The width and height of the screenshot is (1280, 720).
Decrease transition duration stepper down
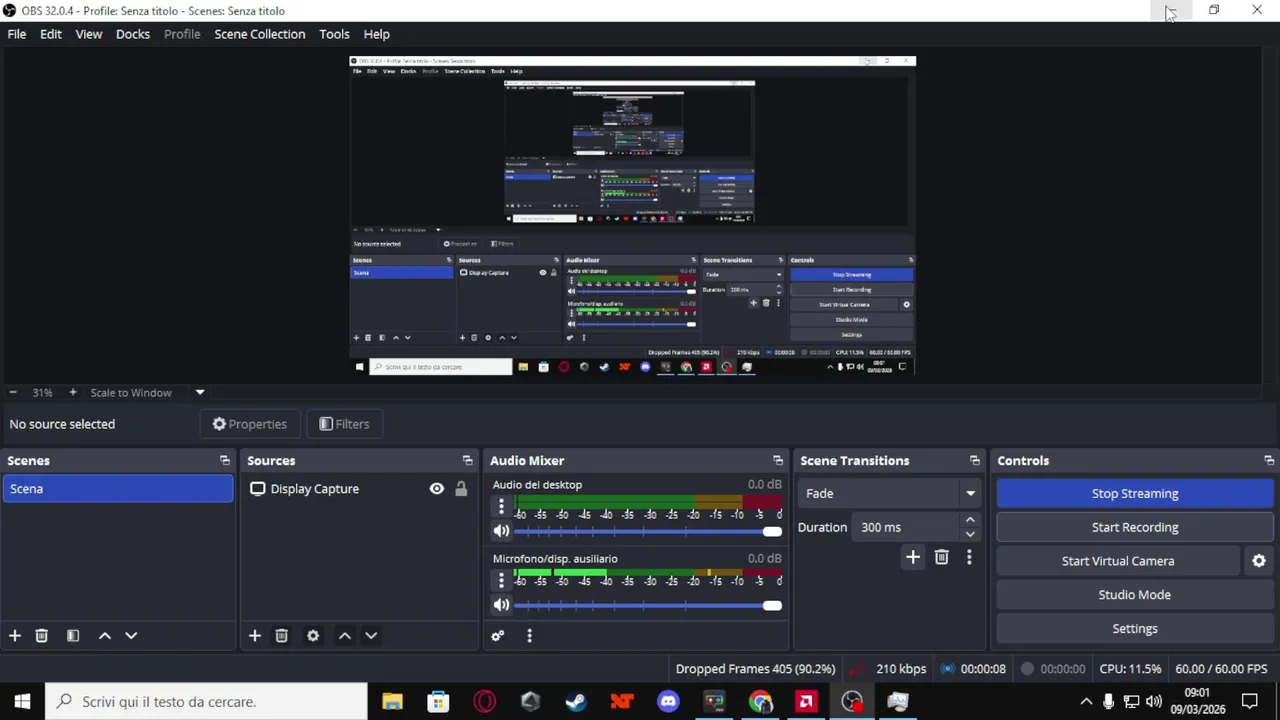(969, 534)
